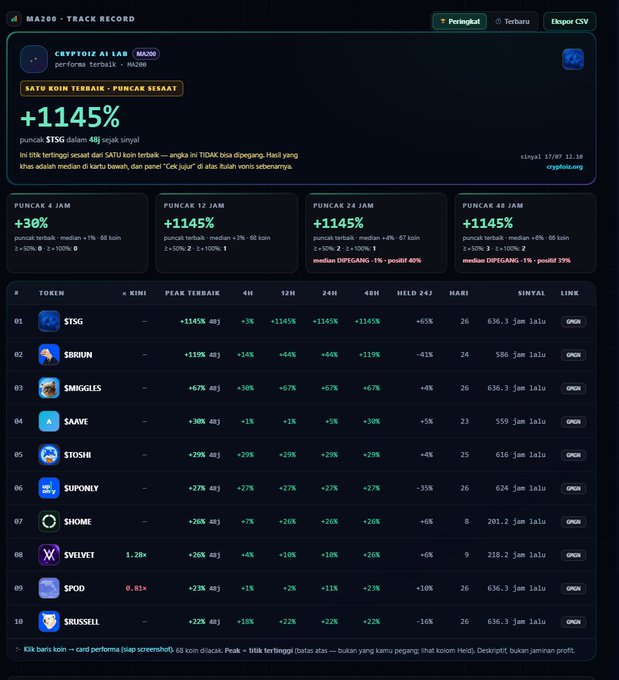This screenshot has width=619, height=680.
Task: Sort by the 12H column header
Action: click(x=288, y=293)
